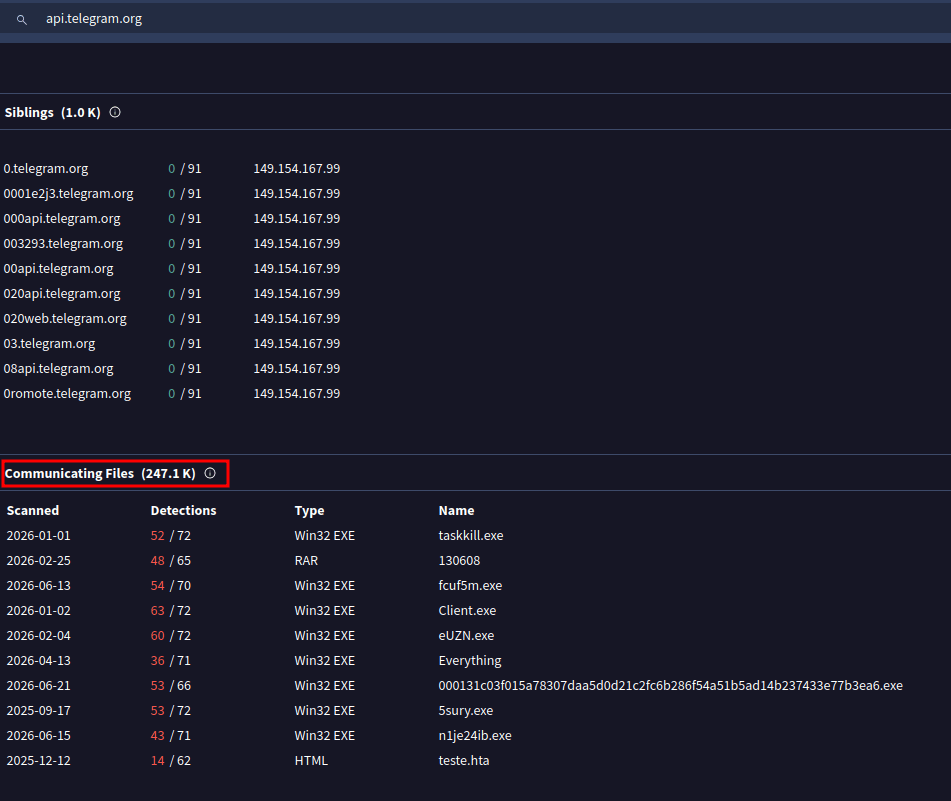Click 0 / 91 score for 003293.telegram.org
The image size is (951, 801).
(x=184, y=243)
